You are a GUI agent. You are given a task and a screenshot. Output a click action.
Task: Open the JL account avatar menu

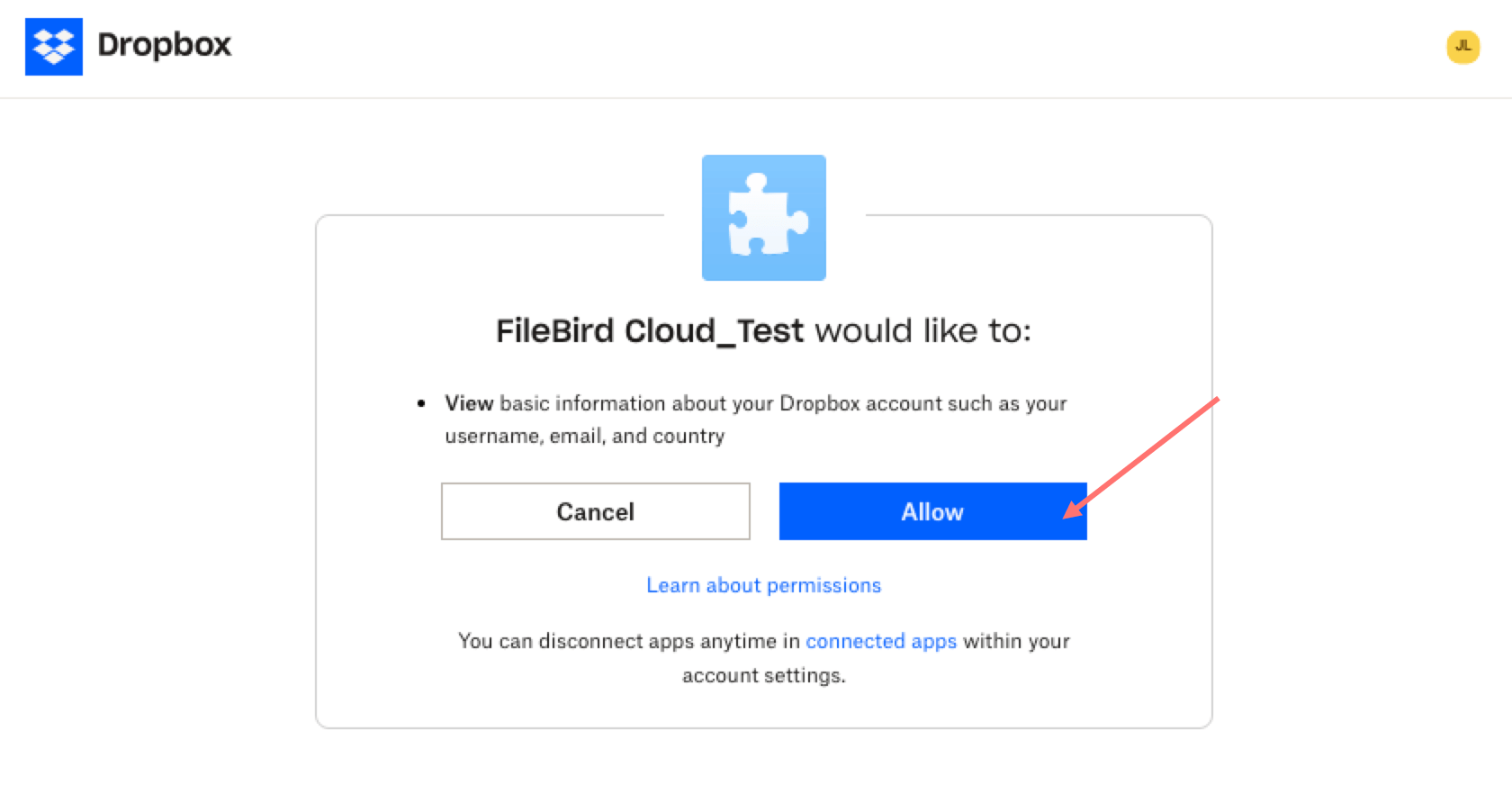(1462, 47)
